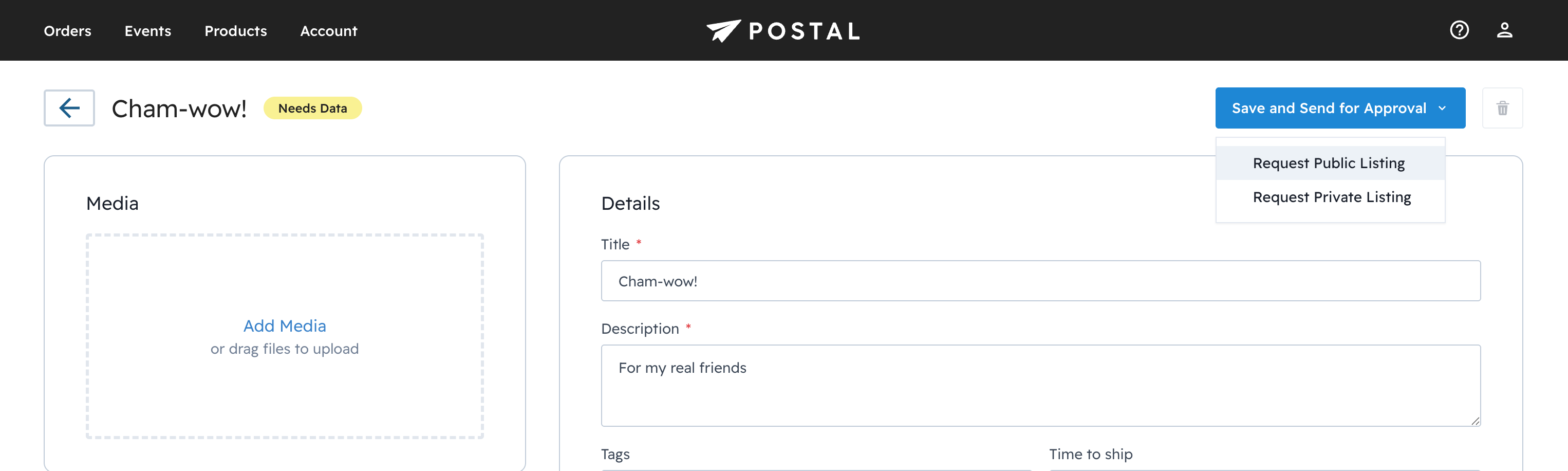Navigate to Account
The image size is (1568, 471).
tap(328, 31)
